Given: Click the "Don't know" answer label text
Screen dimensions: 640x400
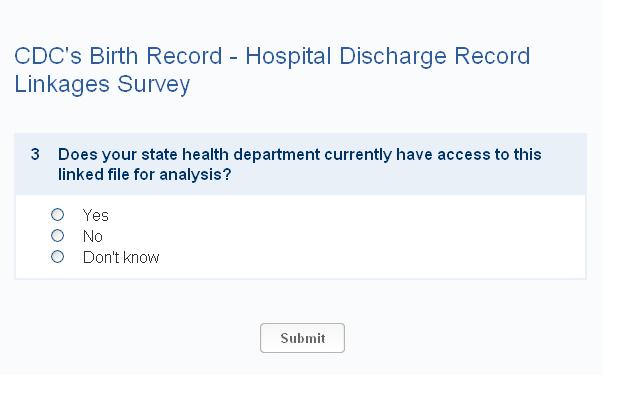Looking at the screenshot, I should (121, 258).
